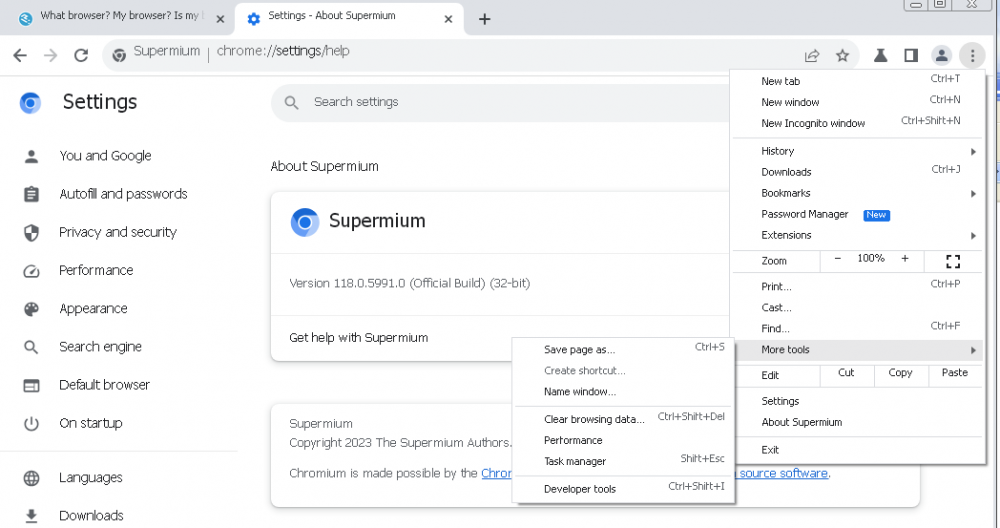This screenshot has height=528, width=1000.
Task: Click the Search settings field
Action: [x=500, y=102]
